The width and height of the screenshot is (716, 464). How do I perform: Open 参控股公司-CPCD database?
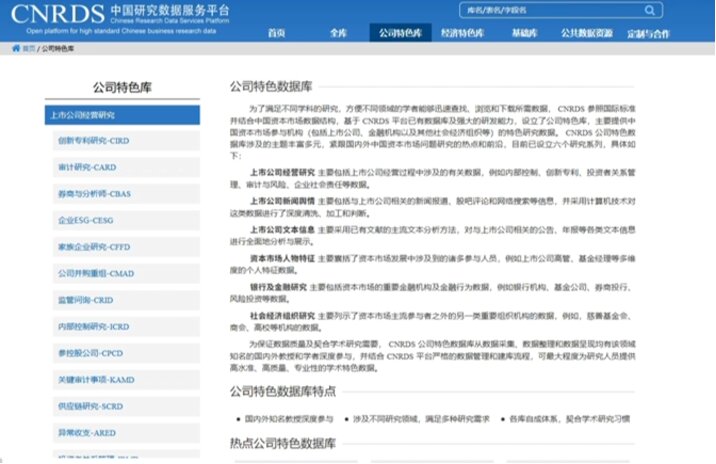(126, 353)
